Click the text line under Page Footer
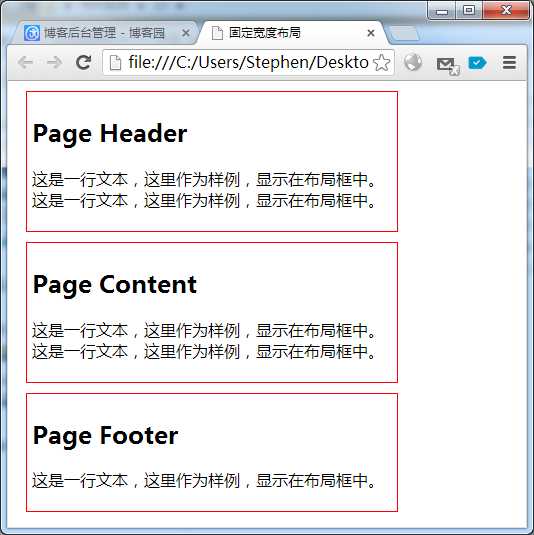This screenshot has height=535, width=534. (204, 480)
